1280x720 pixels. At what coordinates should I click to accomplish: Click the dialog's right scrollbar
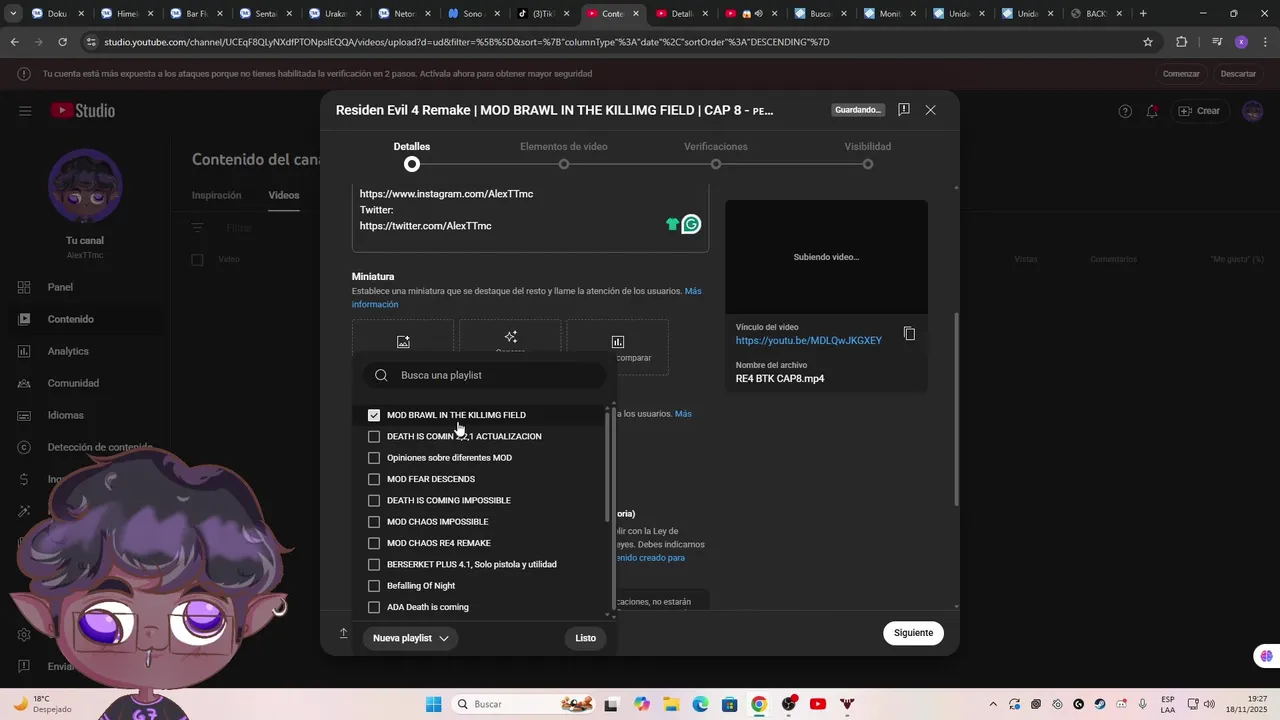pos(956,408)
